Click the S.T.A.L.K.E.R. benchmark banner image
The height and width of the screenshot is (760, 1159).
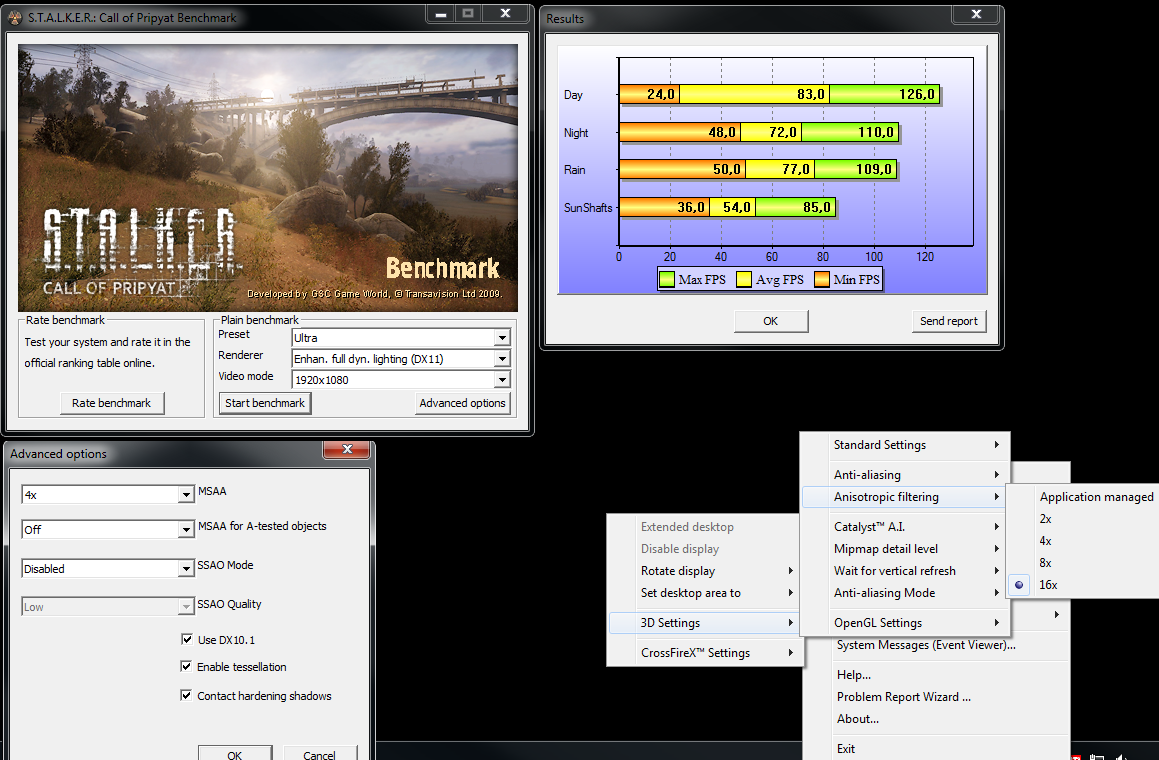268,177
